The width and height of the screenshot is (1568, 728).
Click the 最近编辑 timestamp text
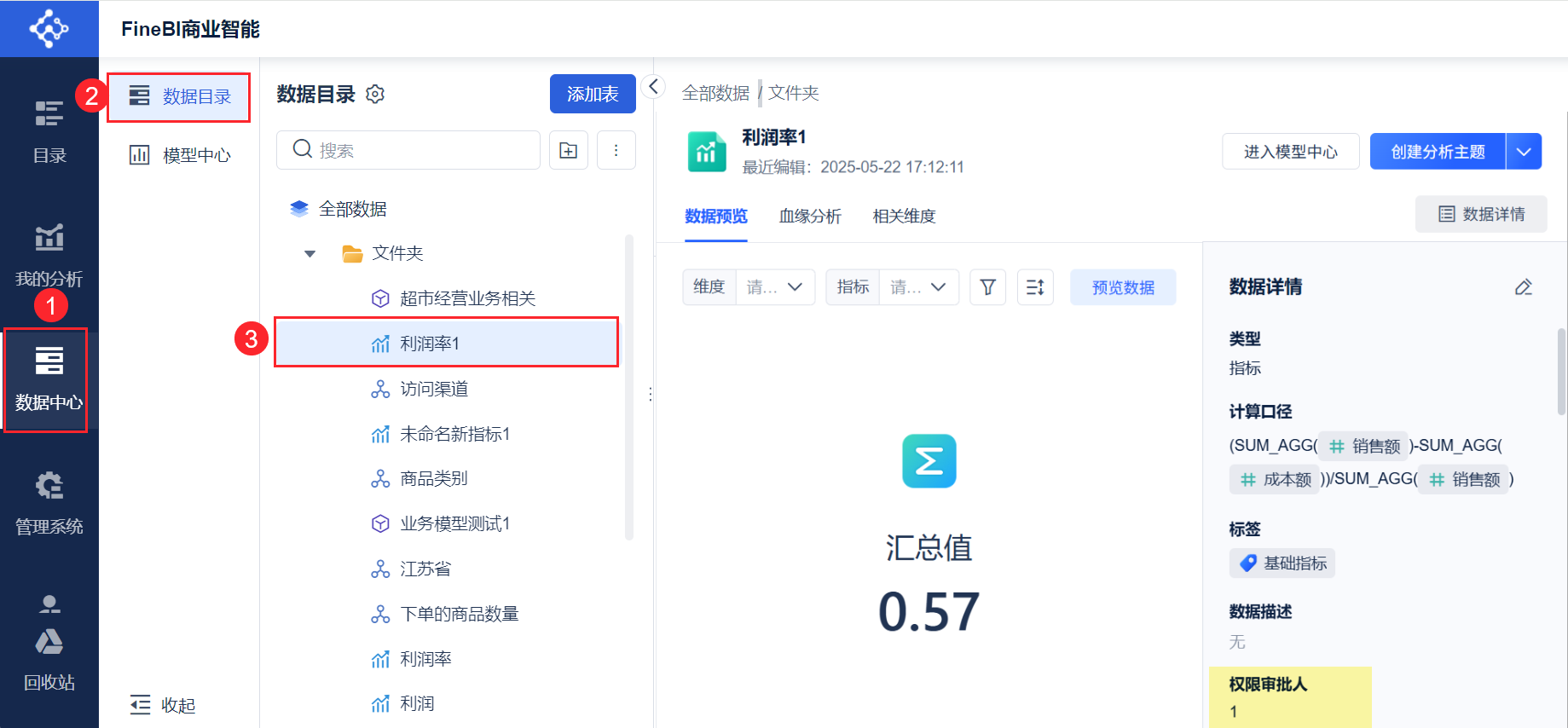(x=853, y=167)
